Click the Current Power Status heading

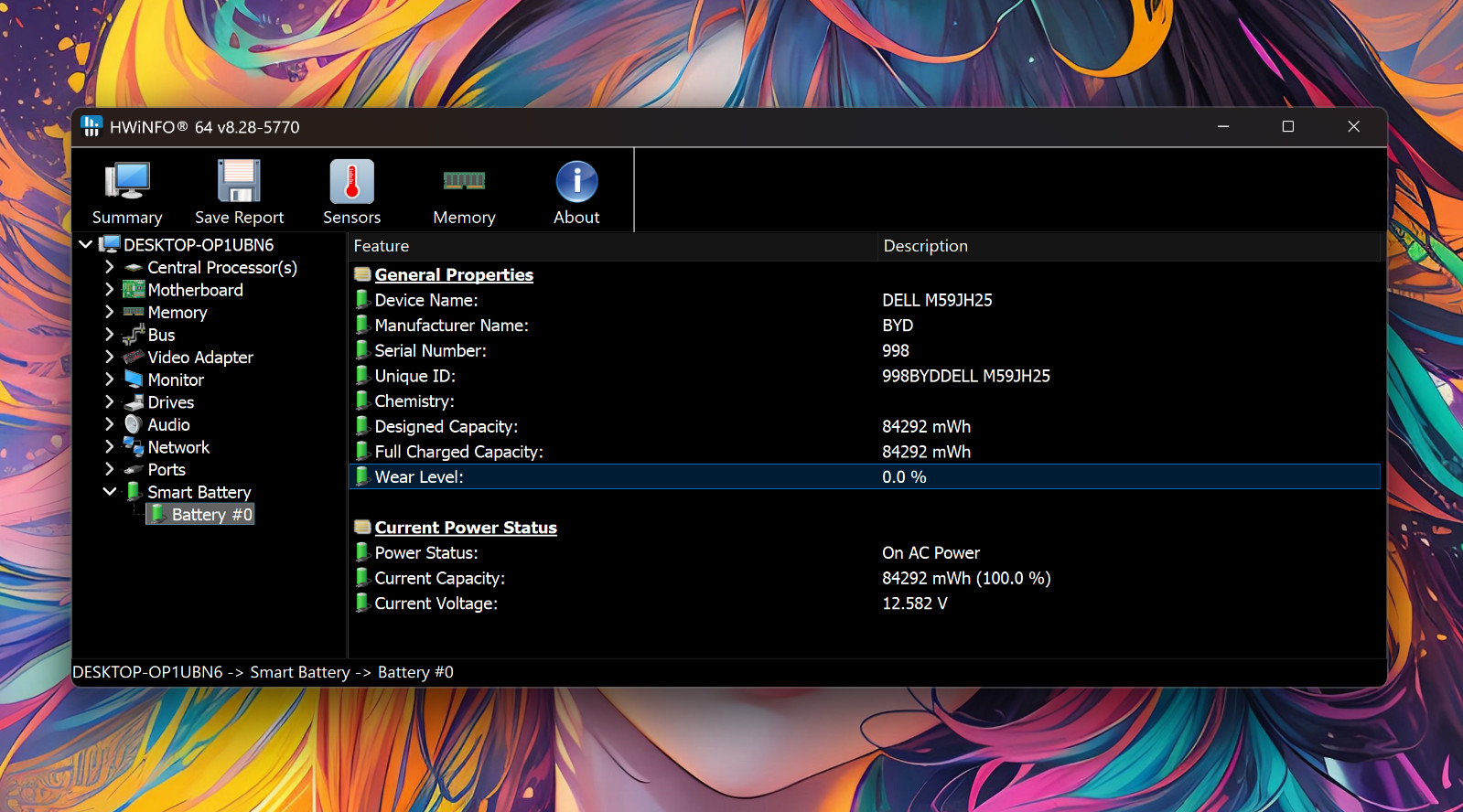[x=466, y=528]
